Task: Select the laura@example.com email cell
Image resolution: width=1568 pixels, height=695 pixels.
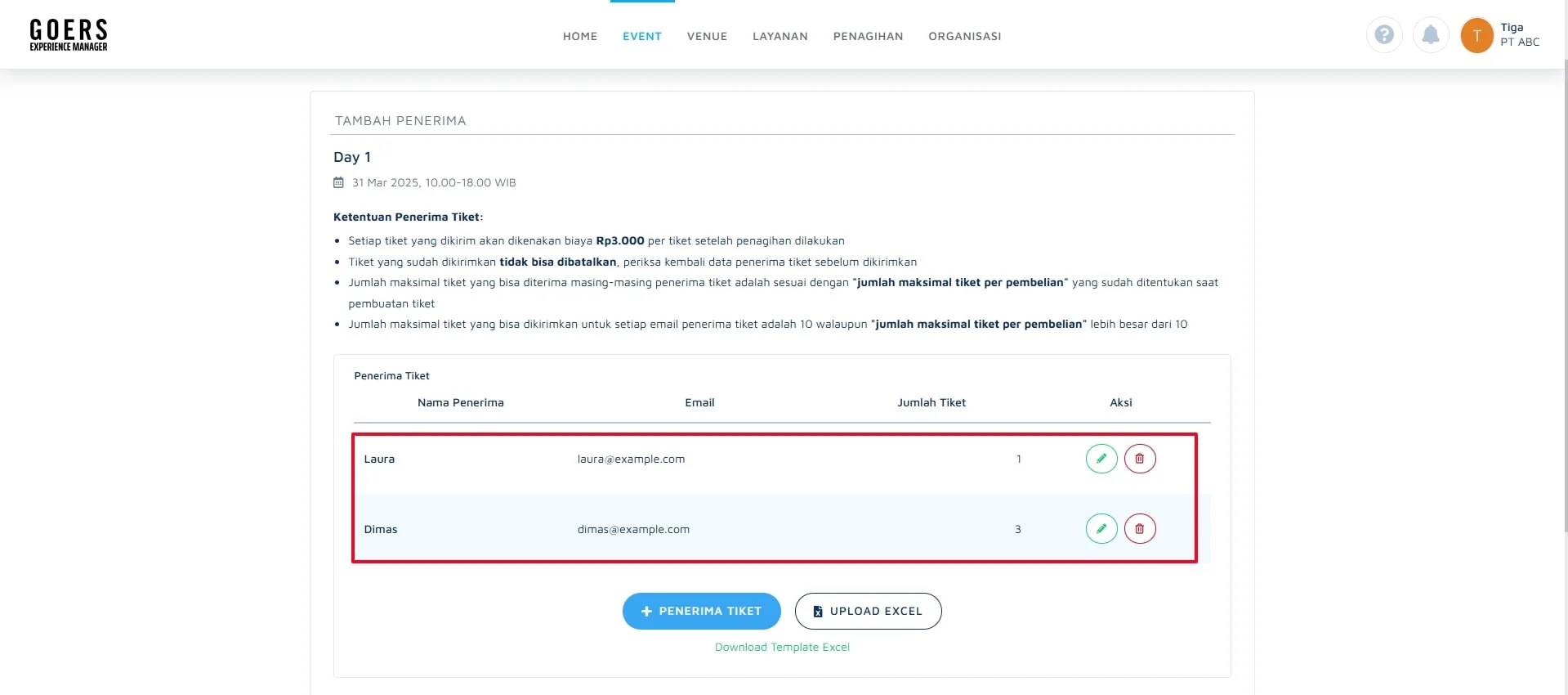Action: coord(631,459)
